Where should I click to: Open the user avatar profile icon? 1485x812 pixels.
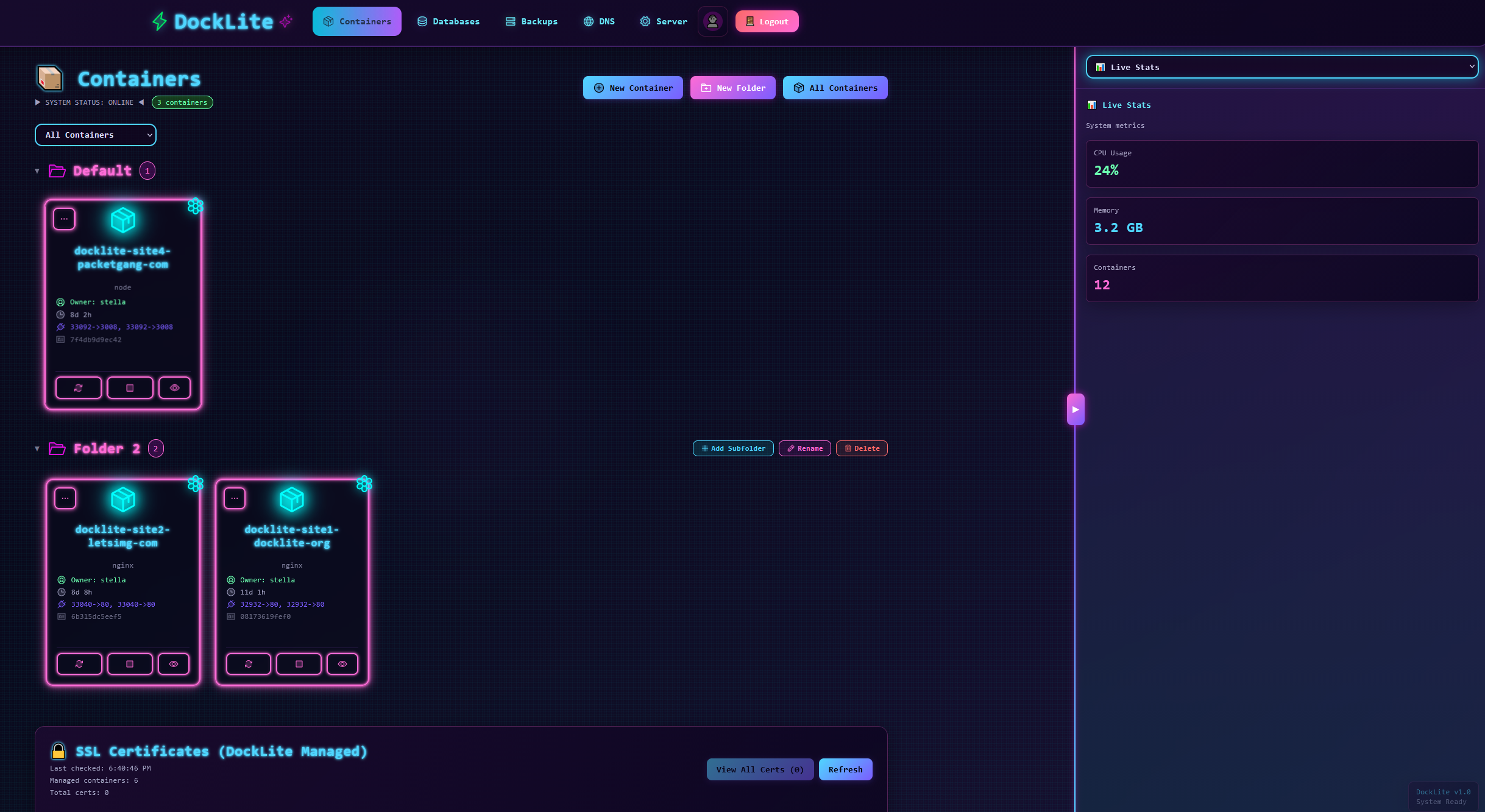pyautogui.click(x=712, y=21)
